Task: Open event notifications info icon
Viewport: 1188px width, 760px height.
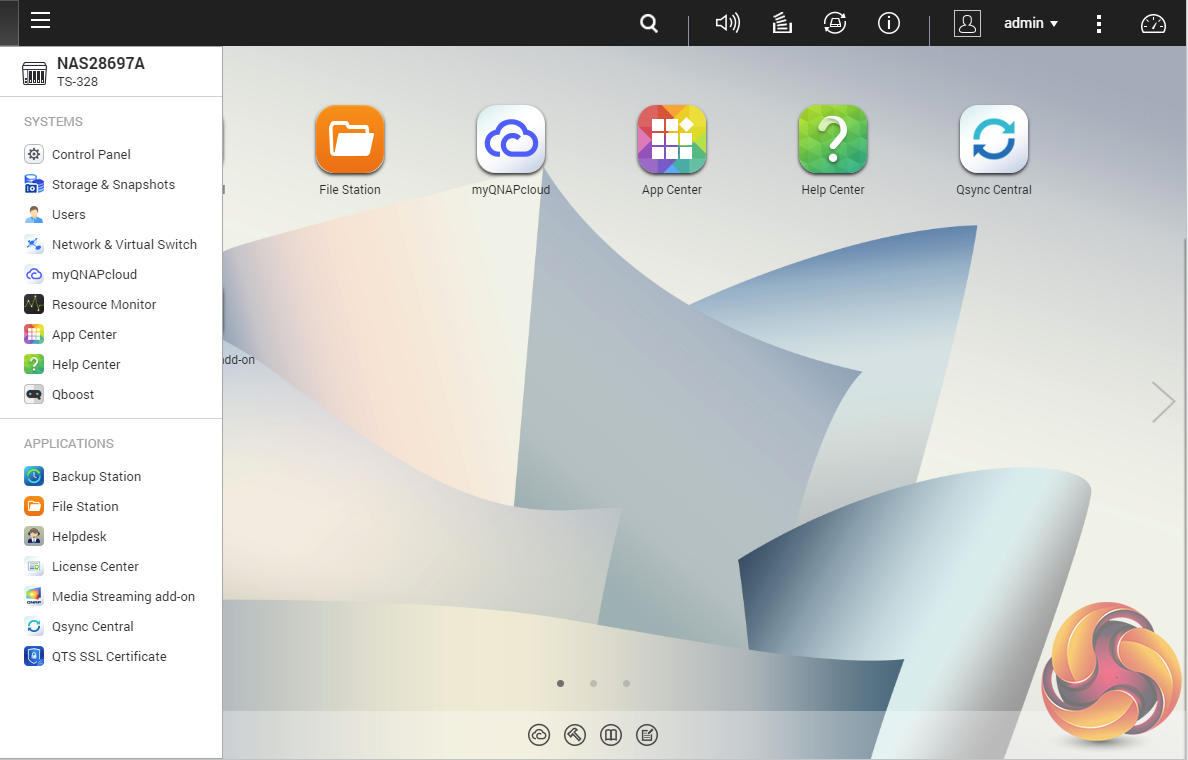Action: 889,23
